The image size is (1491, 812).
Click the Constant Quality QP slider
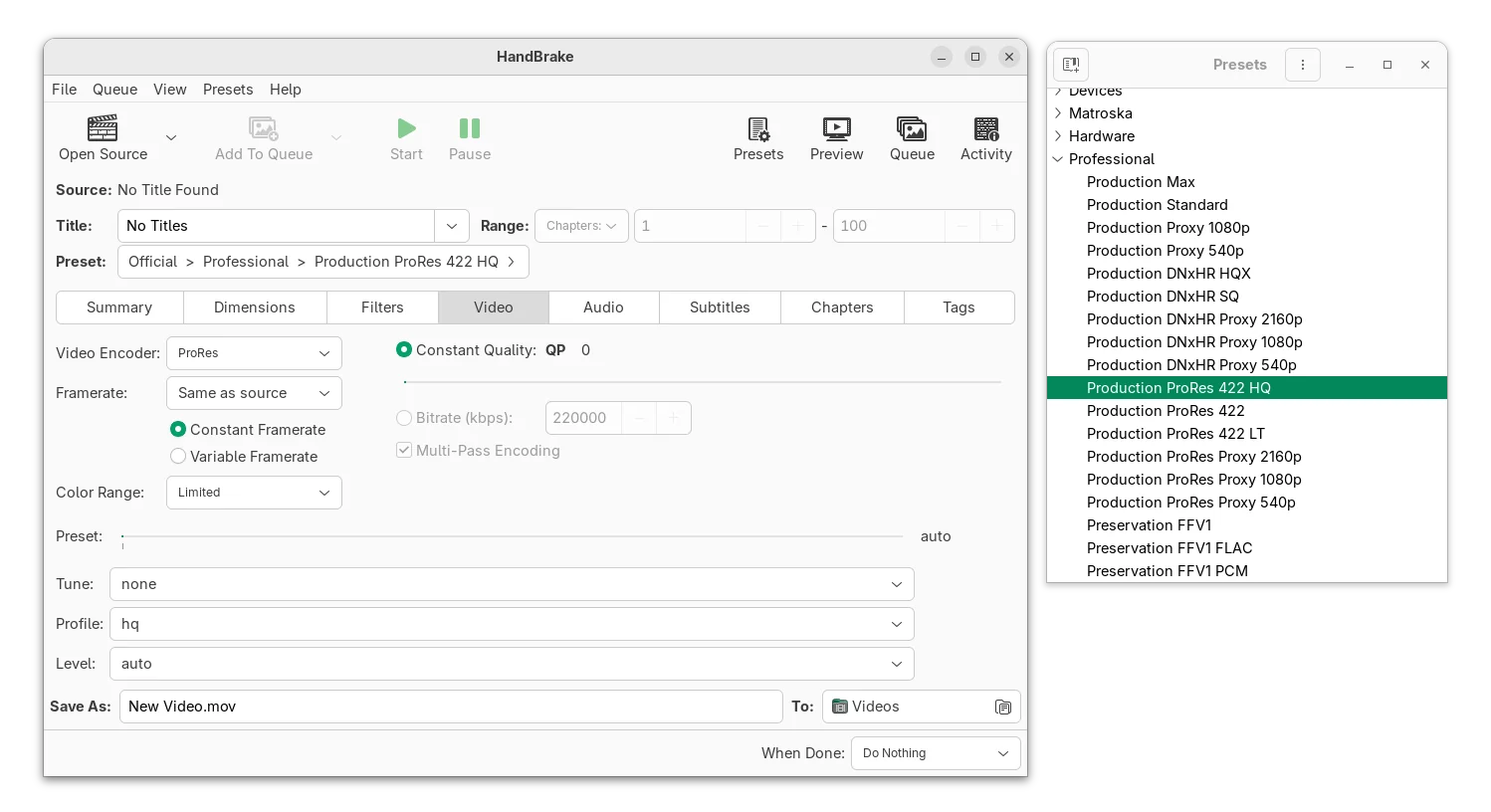point(702,382)
